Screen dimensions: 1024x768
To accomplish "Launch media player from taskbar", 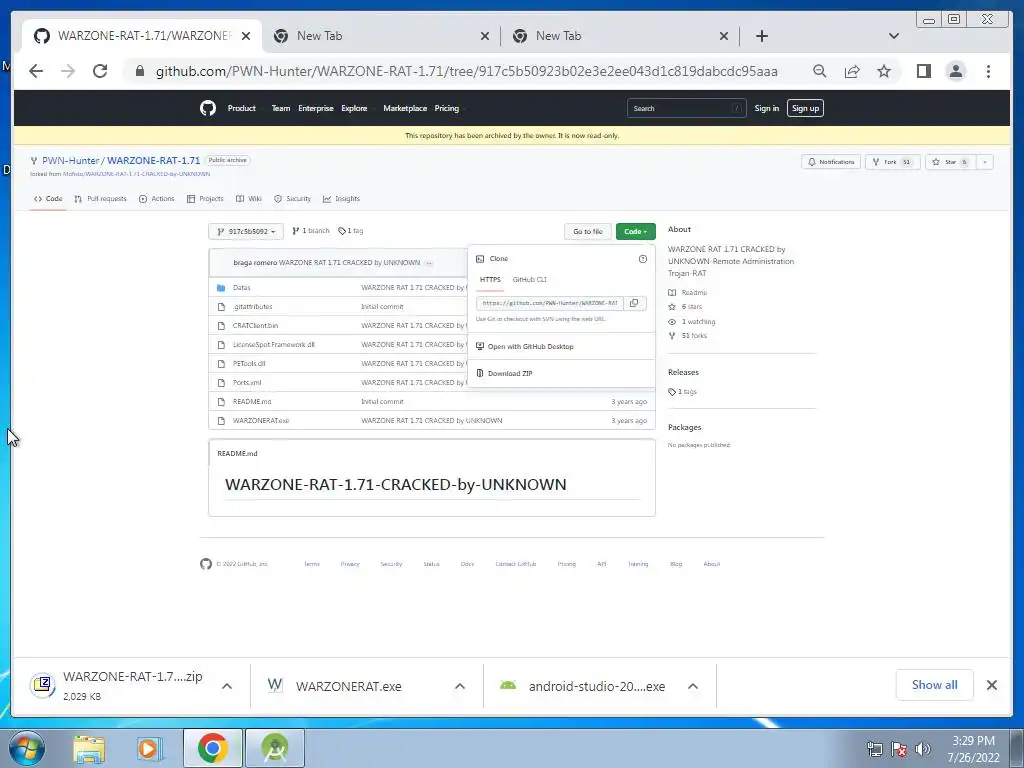I will tap(149, 748).
